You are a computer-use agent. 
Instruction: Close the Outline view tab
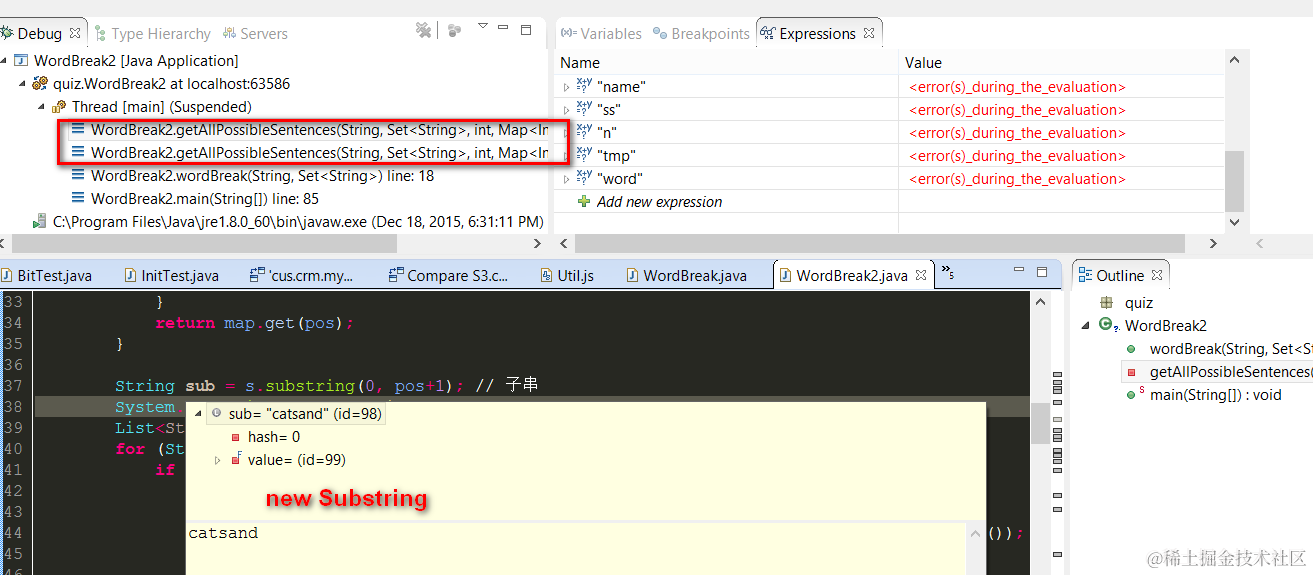click(x=1155, y=275)
